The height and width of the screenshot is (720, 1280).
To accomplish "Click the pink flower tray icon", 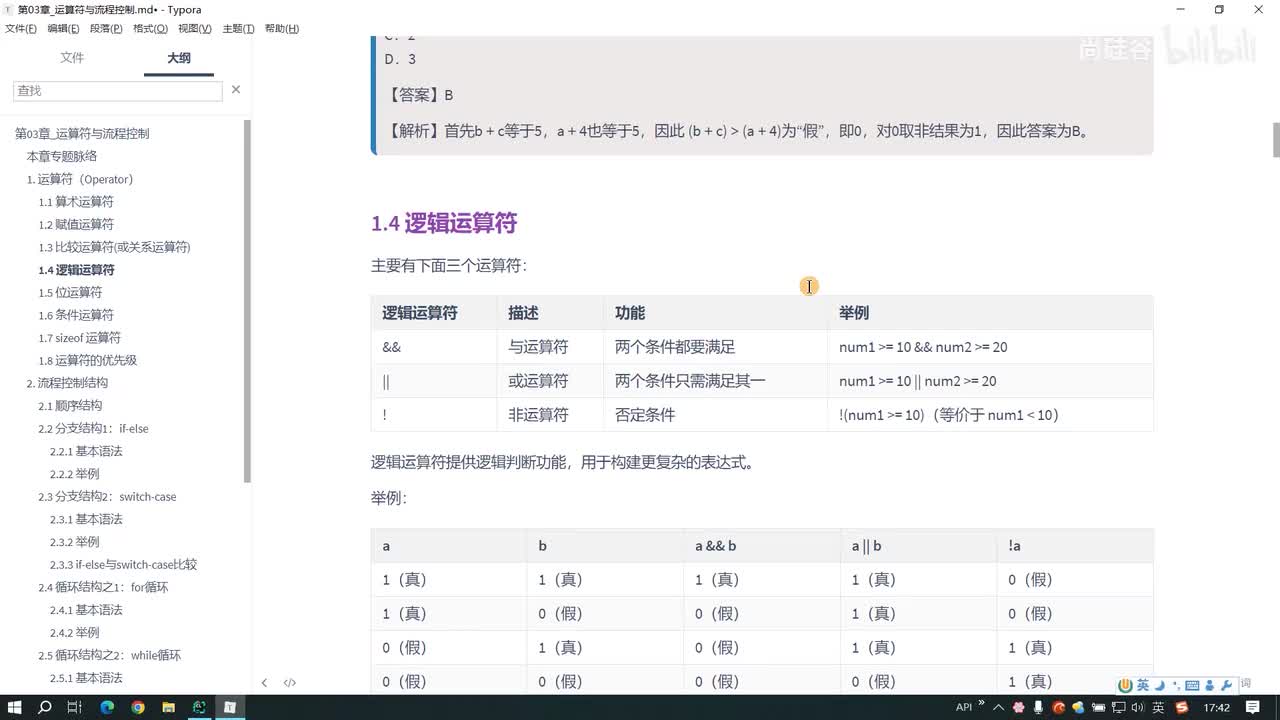I will point(1018,707).
